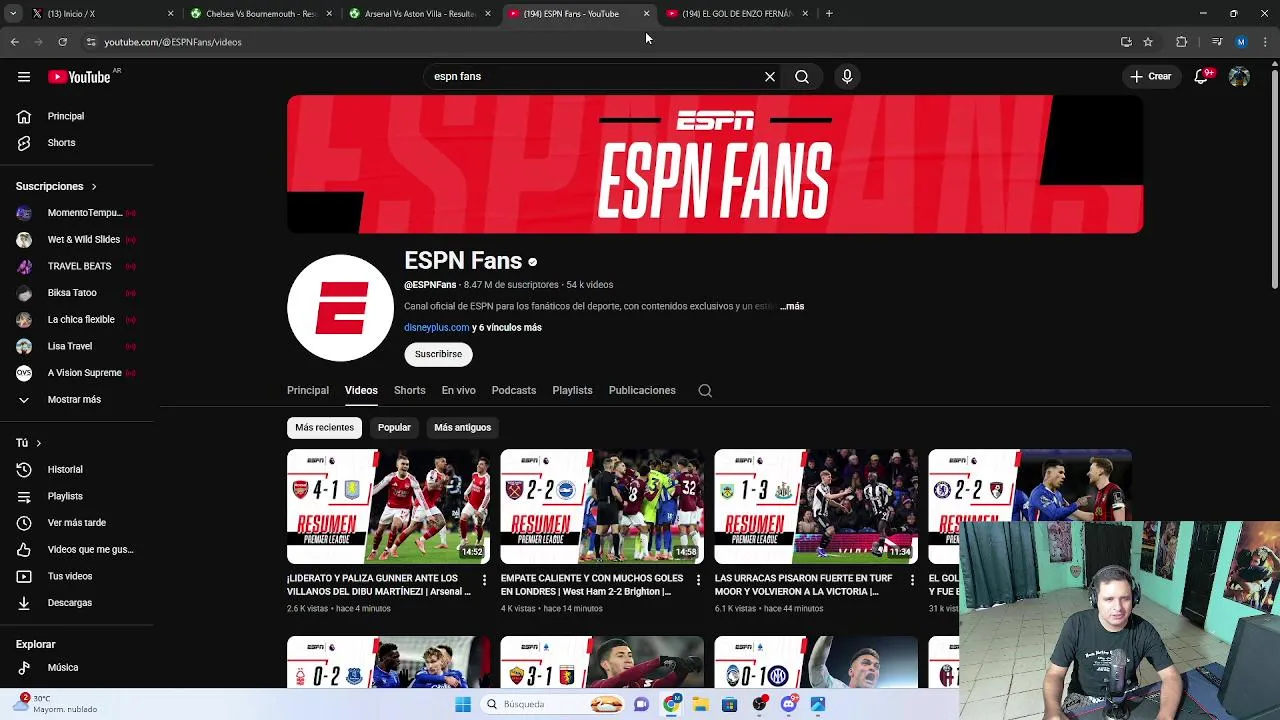Switch to channel Principal tab
Viewport: 1280px width, 720px height.
click(x=308, y=390)
